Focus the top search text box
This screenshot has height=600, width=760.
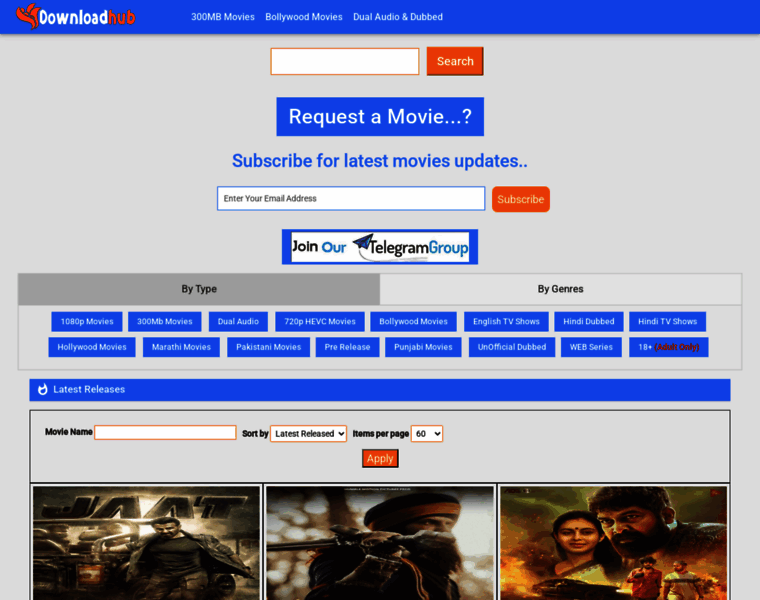345,62
